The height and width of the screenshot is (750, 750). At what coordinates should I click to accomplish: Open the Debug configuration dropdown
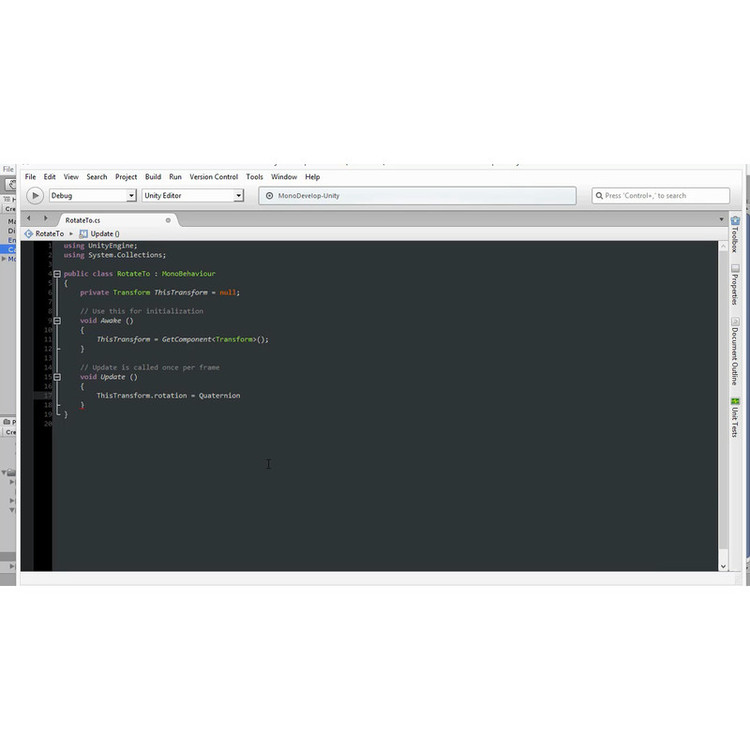pyautogui.click(x=93, y=196)
